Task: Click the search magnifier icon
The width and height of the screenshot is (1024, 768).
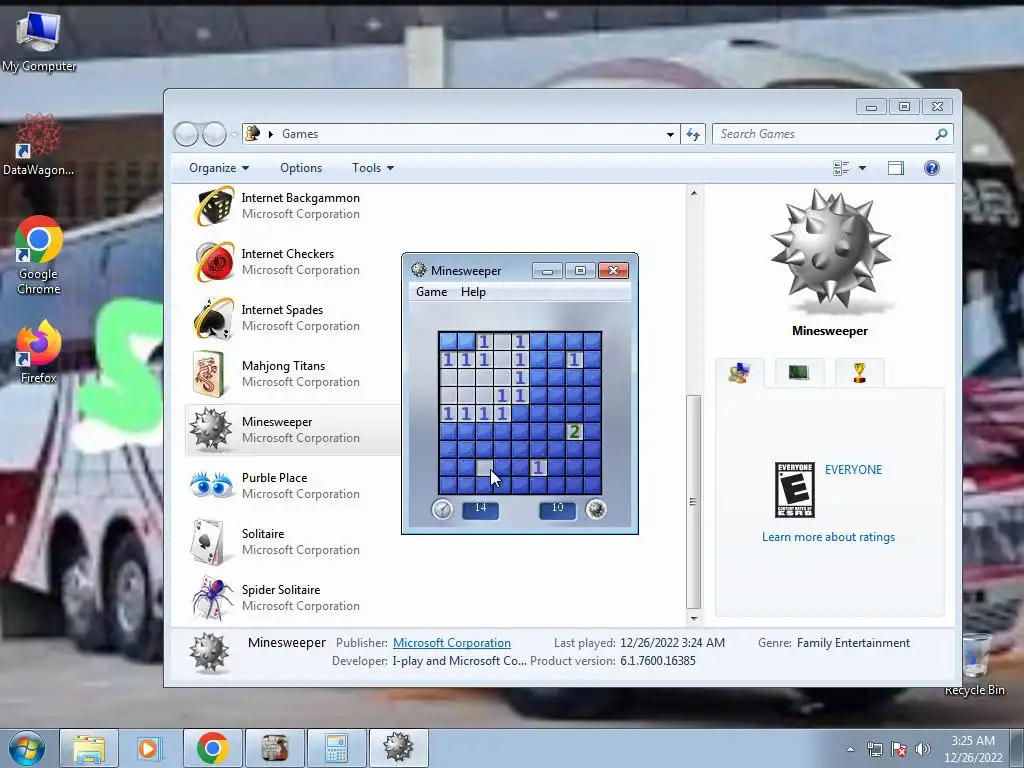Action: coord(941,134)
